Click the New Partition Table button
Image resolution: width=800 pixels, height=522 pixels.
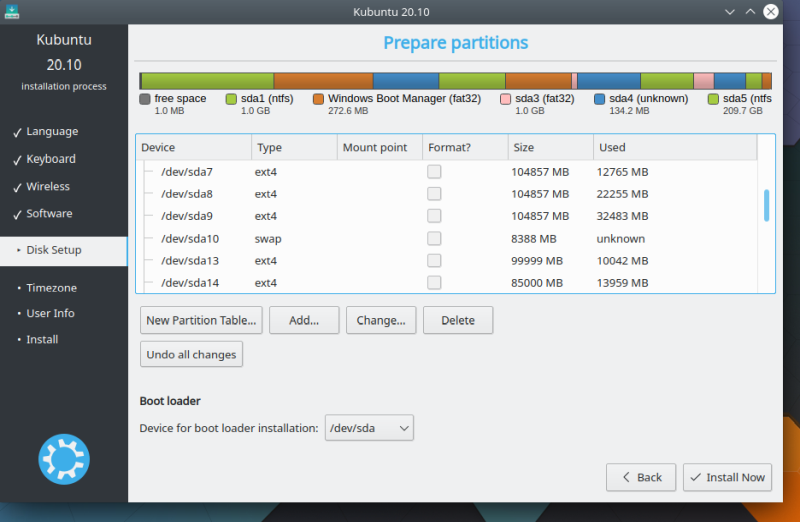click(x=201, y=320)
